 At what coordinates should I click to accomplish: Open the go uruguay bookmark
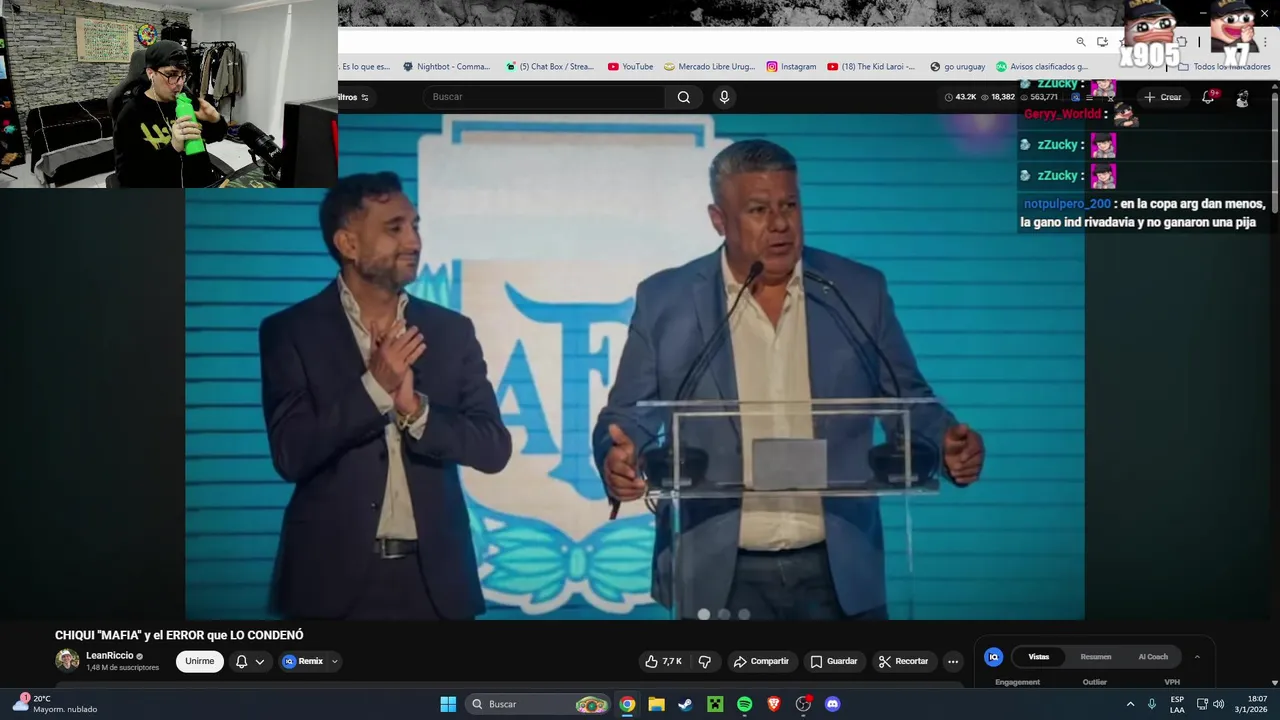click(x=957, y=67)
